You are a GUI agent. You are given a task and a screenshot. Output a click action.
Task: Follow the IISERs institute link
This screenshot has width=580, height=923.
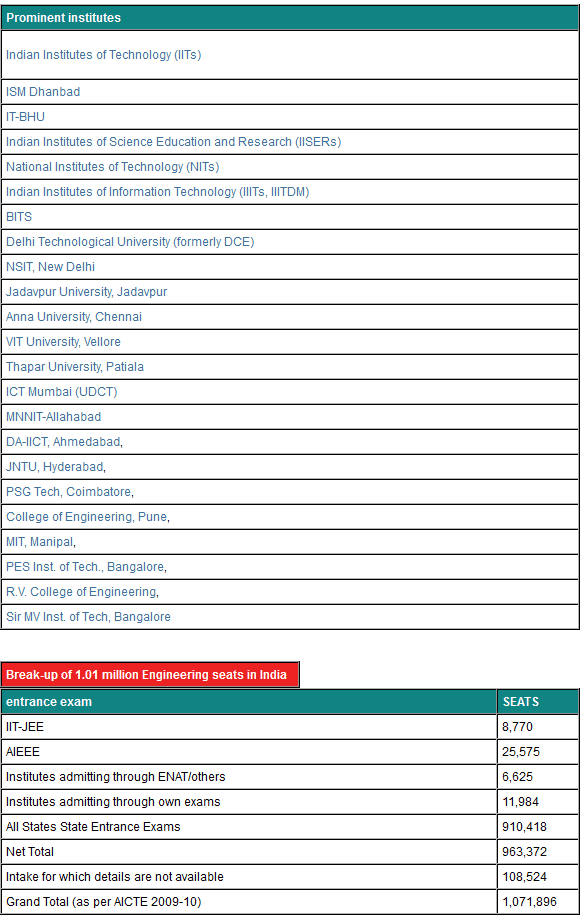coord(174,142)
